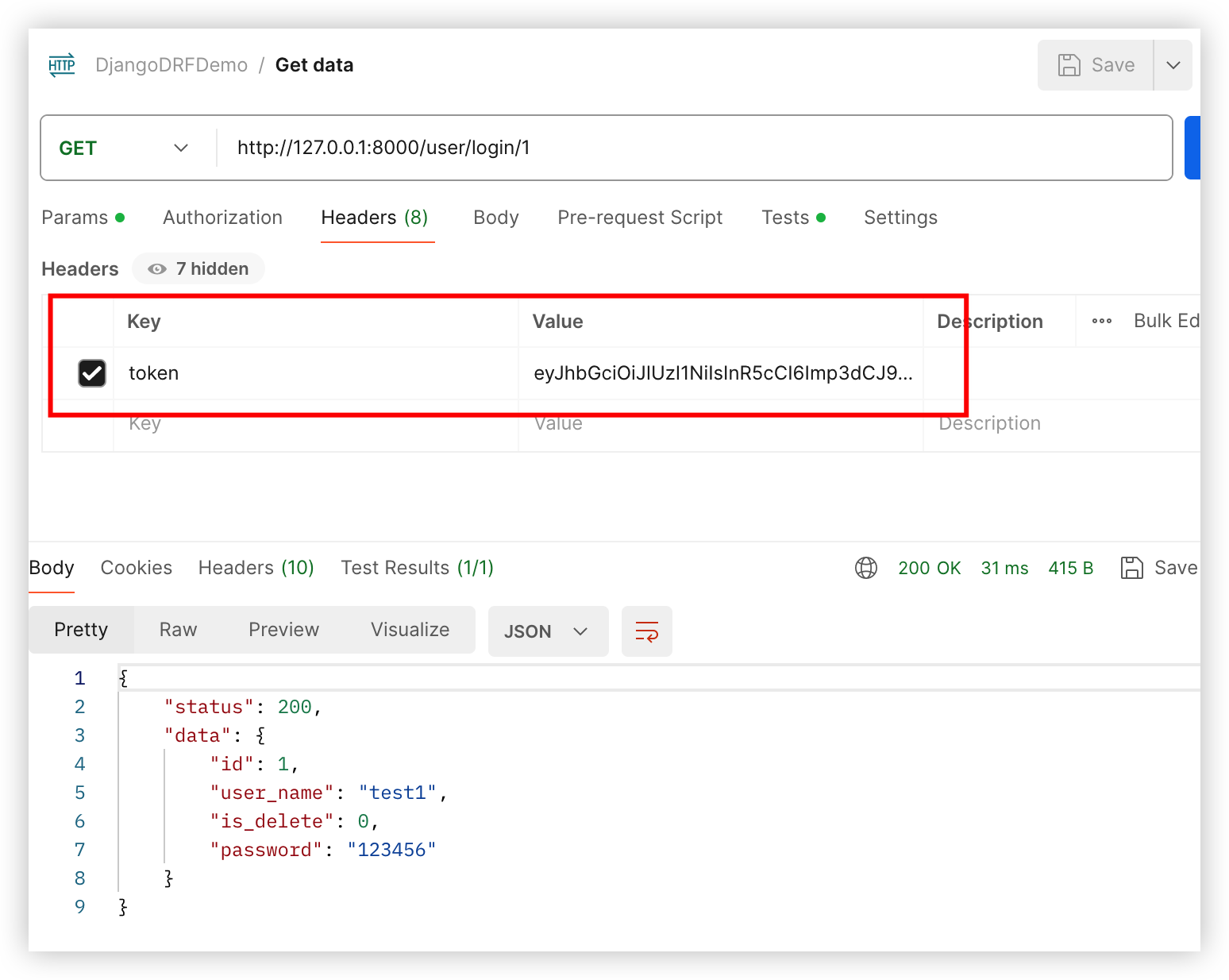Click the request URL input field
This screenshot has height=980, width=1229.
(x=691, y=149)
